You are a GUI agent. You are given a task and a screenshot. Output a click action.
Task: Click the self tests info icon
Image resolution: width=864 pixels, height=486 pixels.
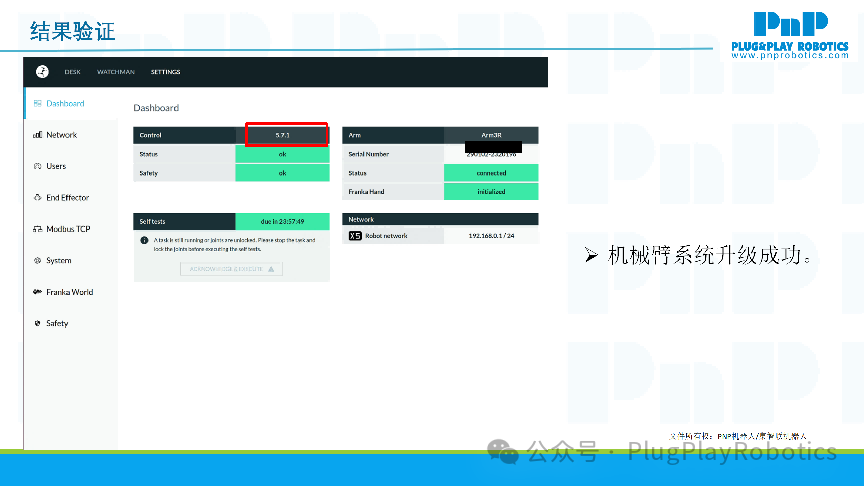tap(144, 240)
